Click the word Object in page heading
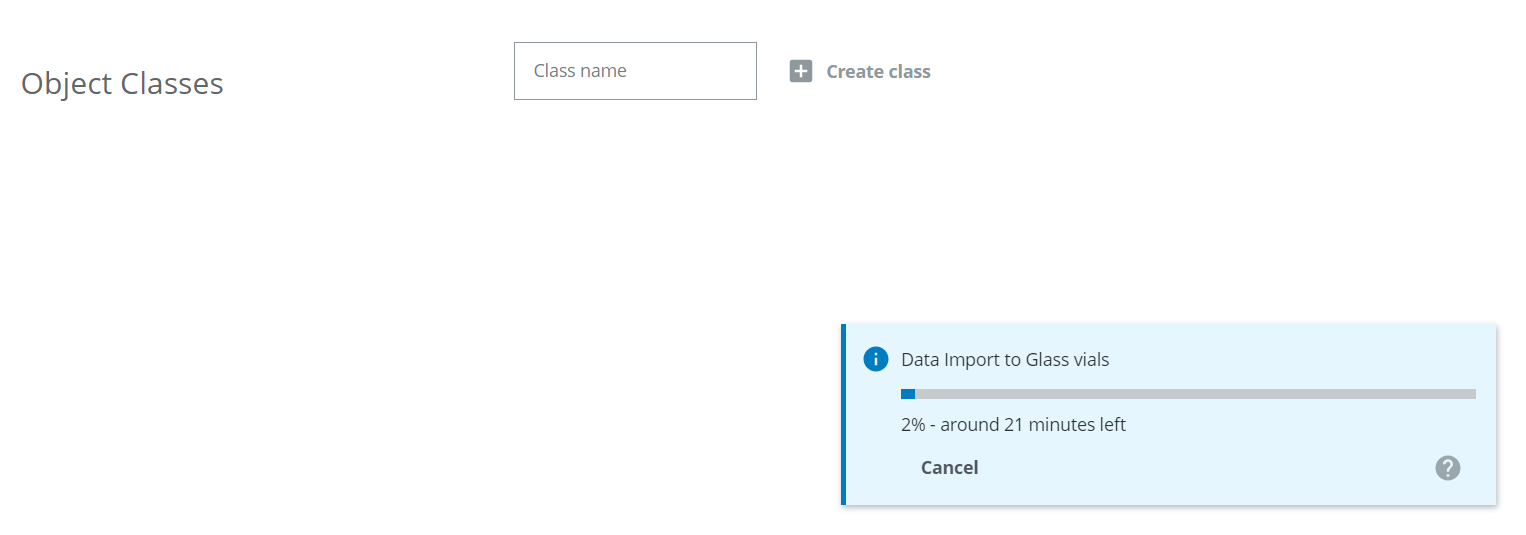 point(67,83)
